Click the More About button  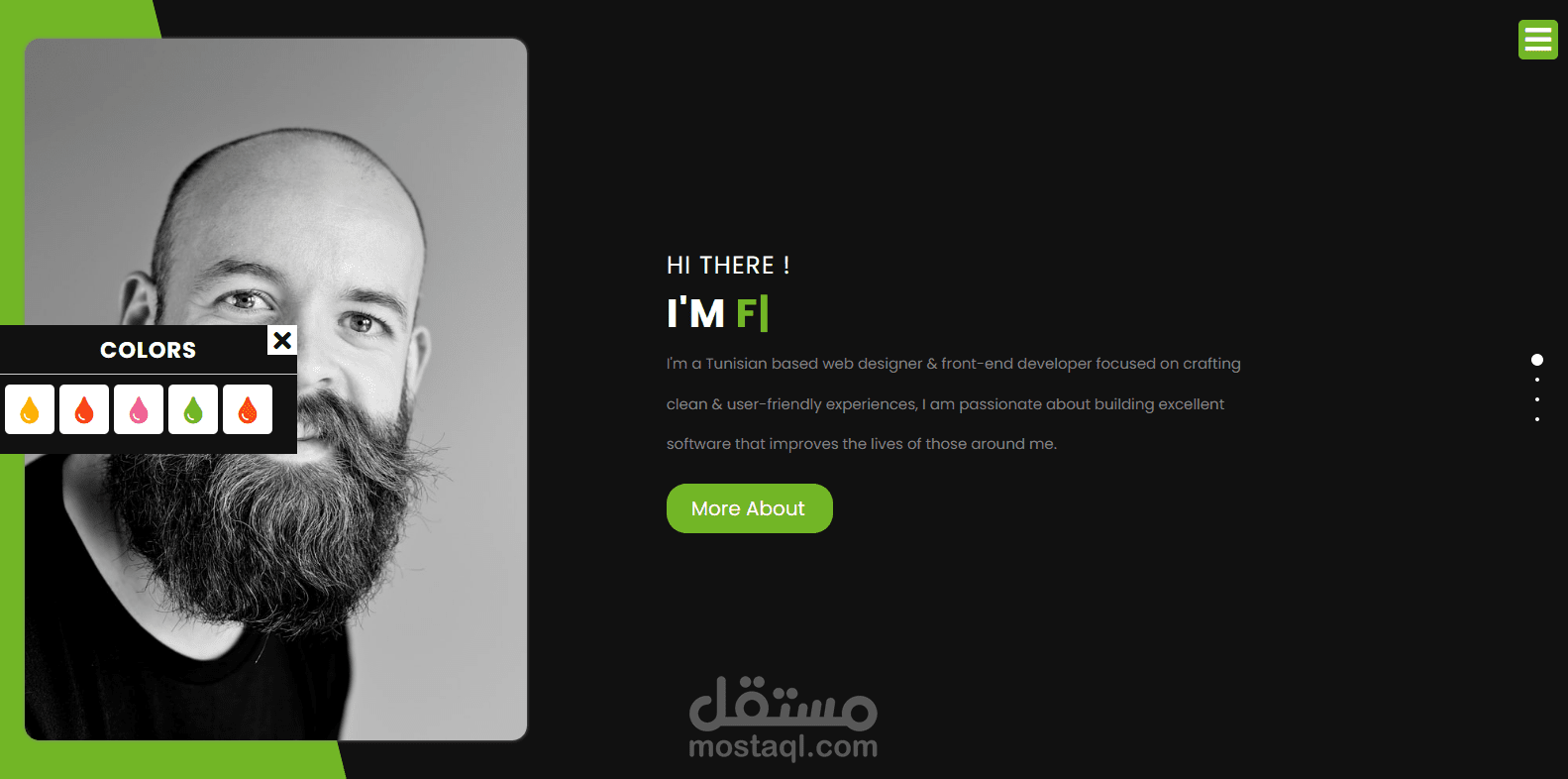point(749,508)
